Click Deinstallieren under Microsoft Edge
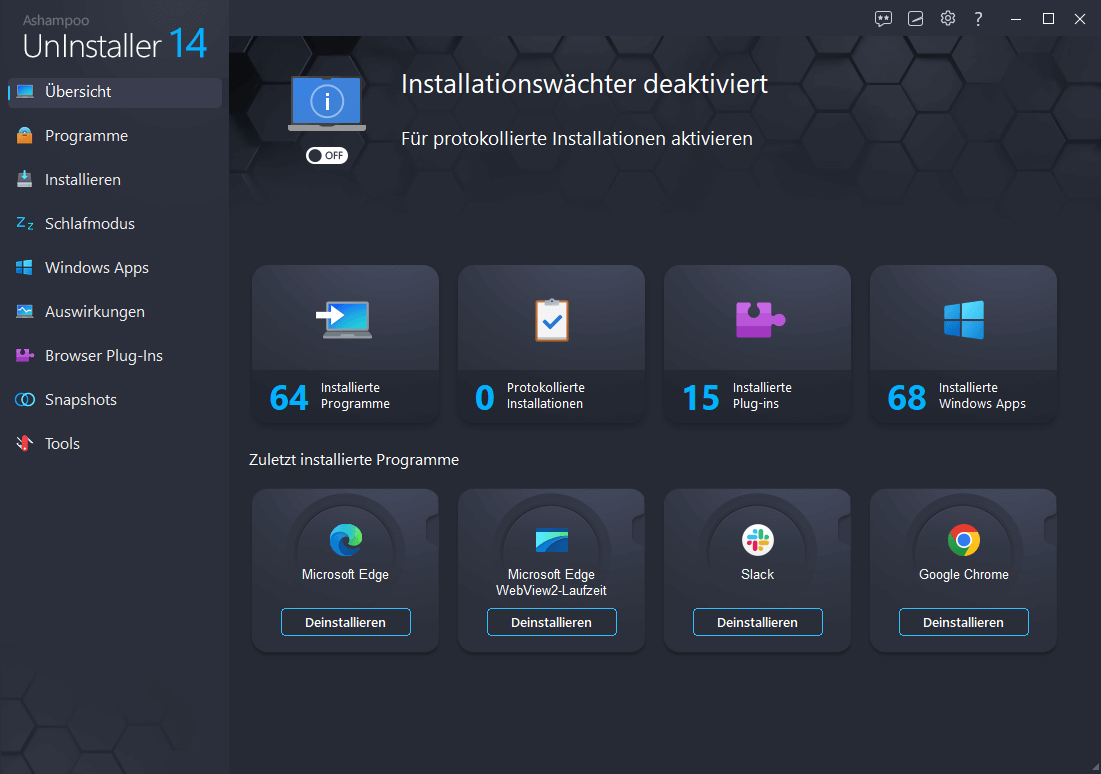This screenshot has width=1101, height=774. [345, 622]
